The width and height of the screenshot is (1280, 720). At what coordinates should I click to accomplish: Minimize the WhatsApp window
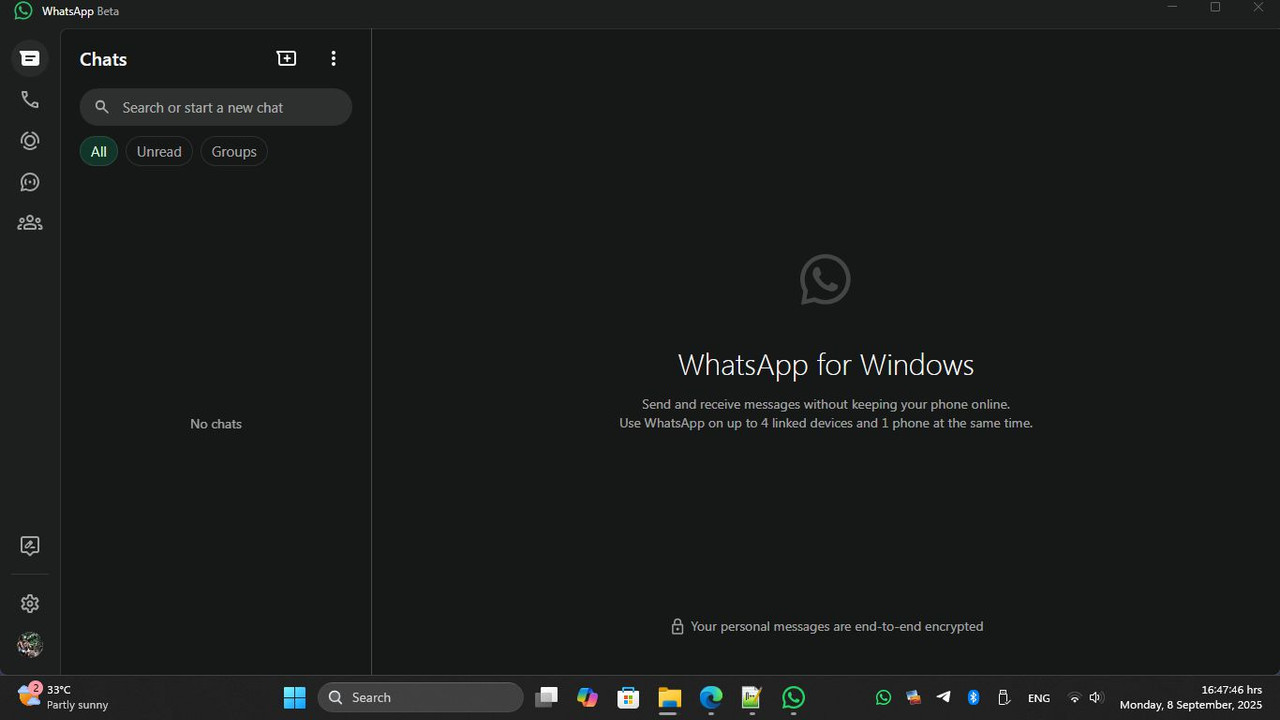click(x=1172, y=7)
